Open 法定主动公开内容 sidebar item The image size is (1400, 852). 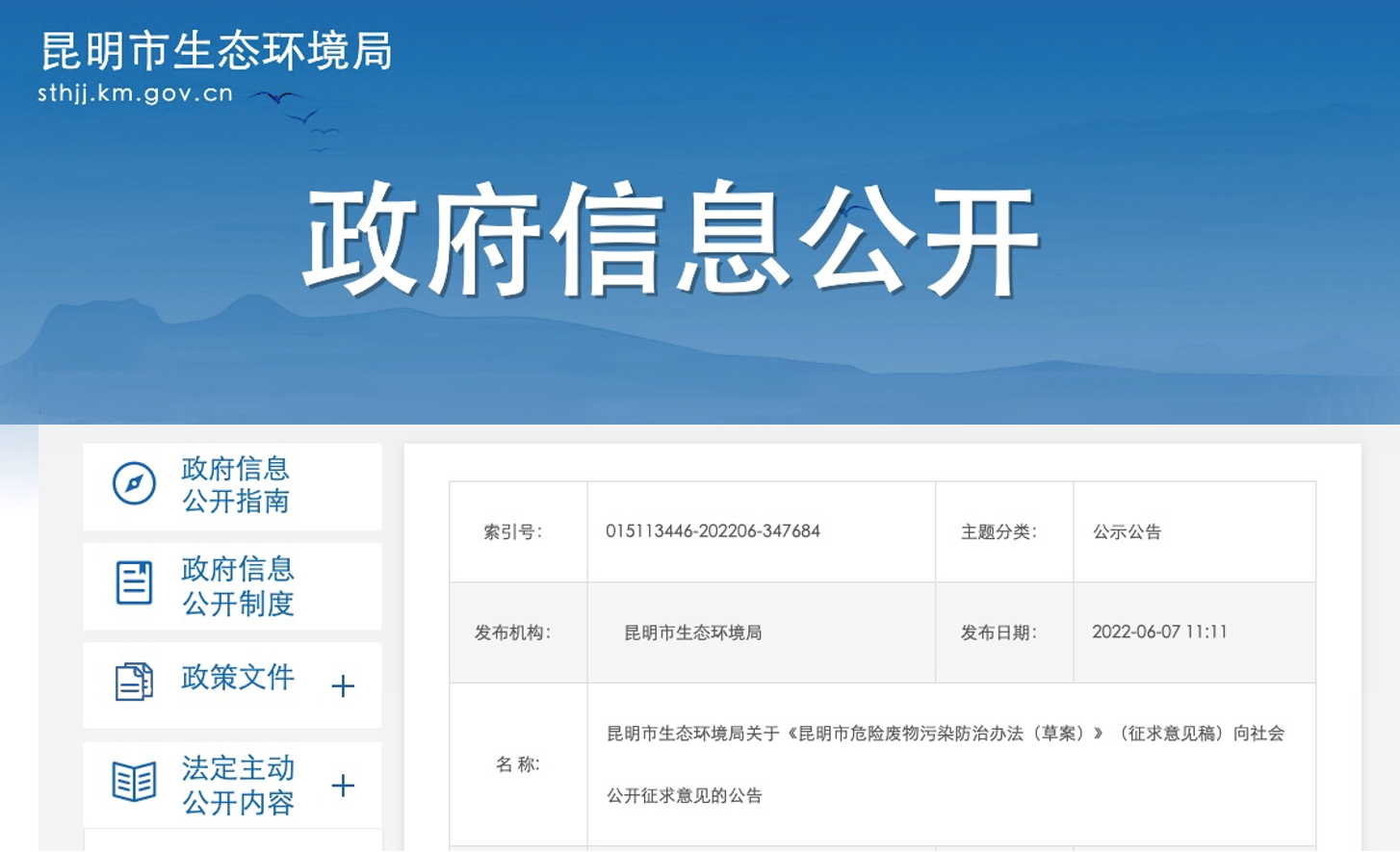coord(232,786)
